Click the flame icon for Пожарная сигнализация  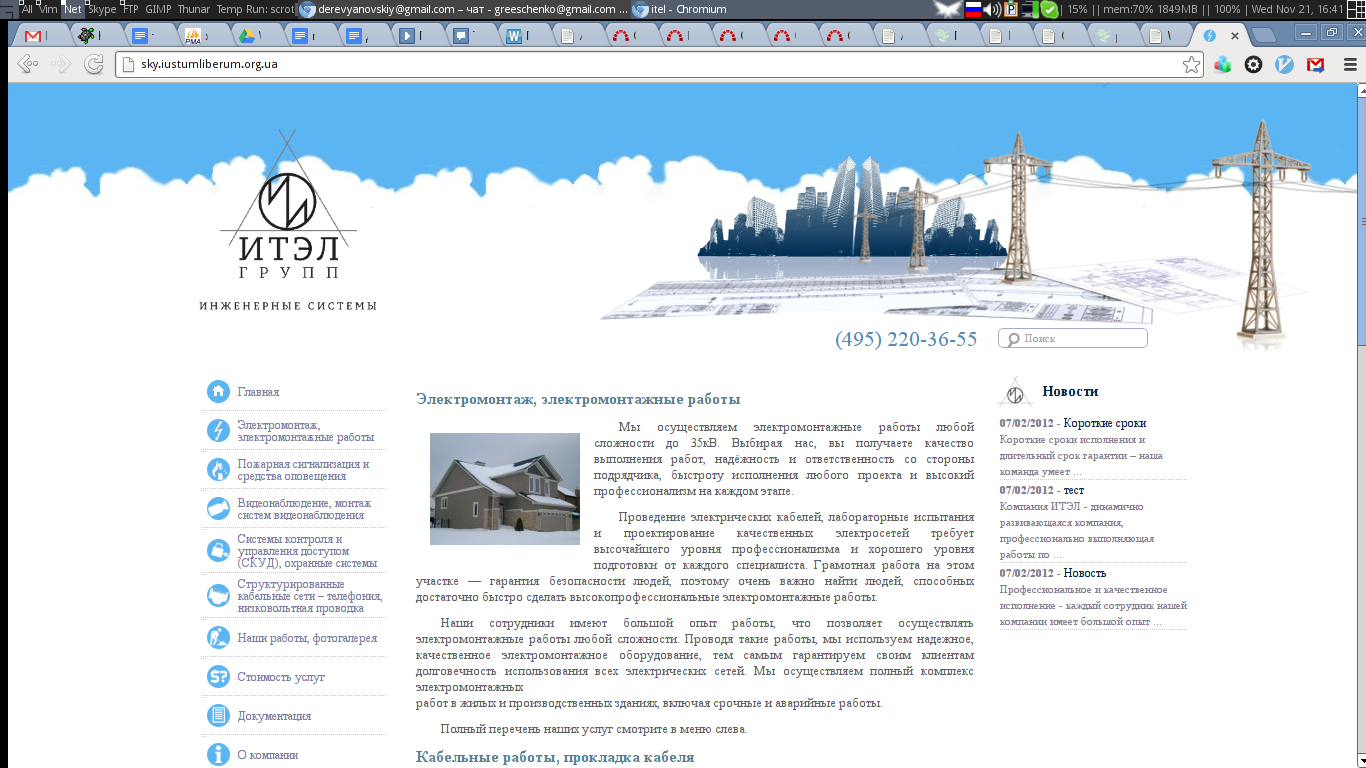pyautogui.click(x=218, y=469)
